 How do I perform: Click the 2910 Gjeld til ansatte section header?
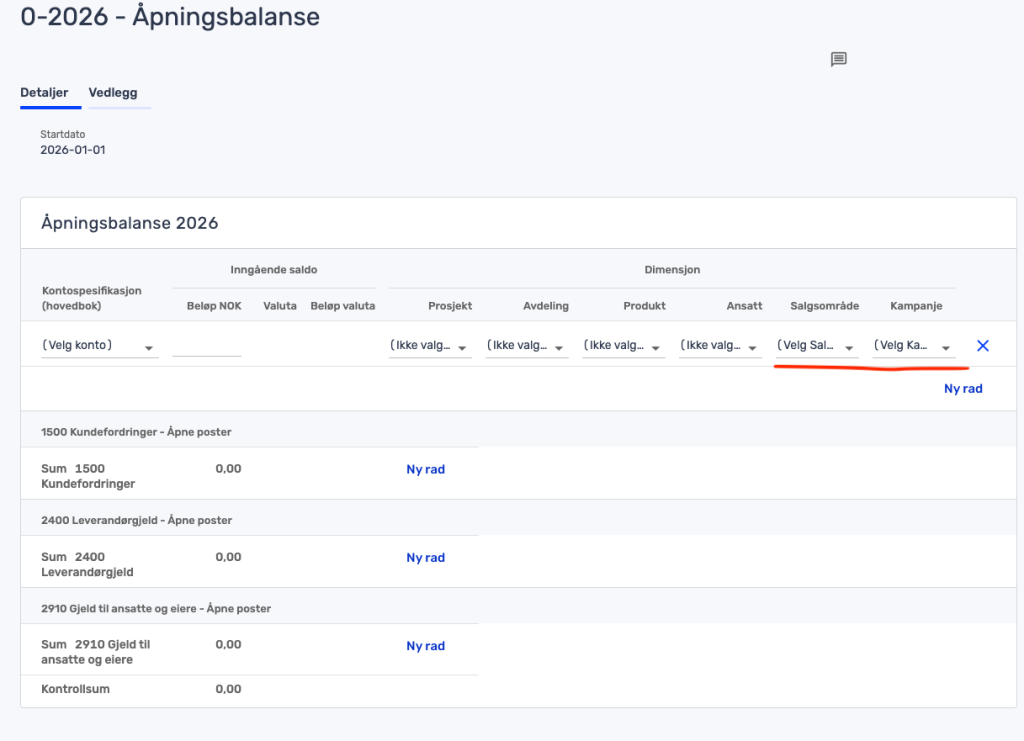click(x=156, y=608)
